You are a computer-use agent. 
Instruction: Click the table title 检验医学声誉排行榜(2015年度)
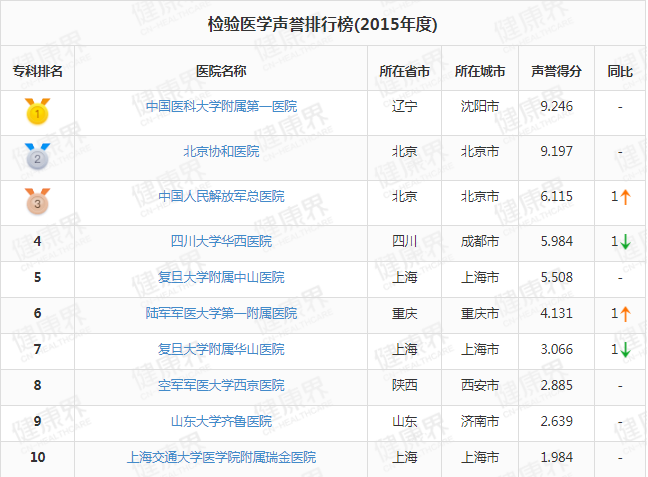click(x=323, y=23)
